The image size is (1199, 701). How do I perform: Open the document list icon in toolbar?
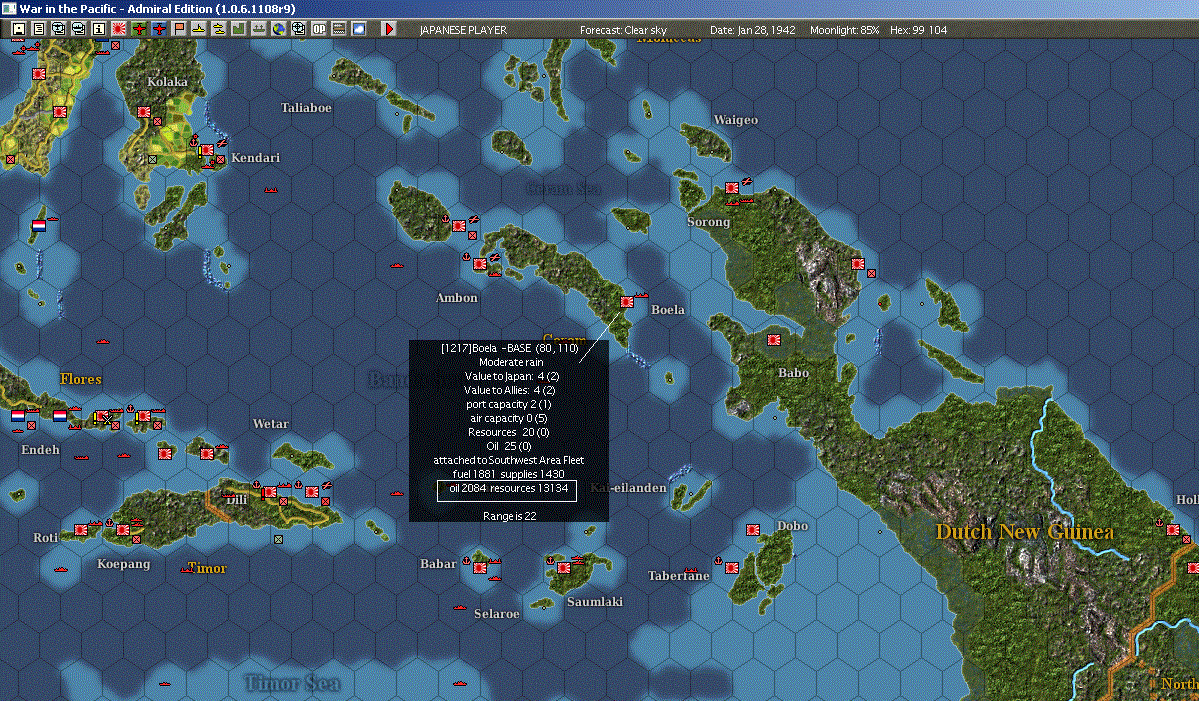pyautogui.click(x=38, y=29)
